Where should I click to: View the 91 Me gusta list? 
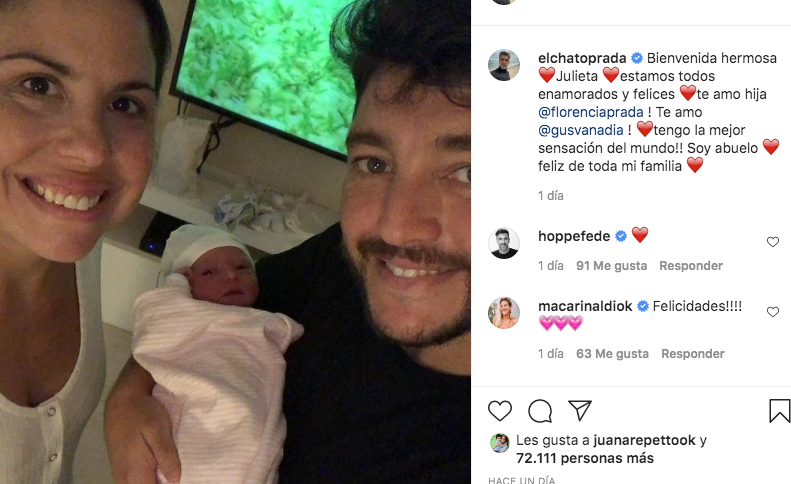click(x=611, y=265)
